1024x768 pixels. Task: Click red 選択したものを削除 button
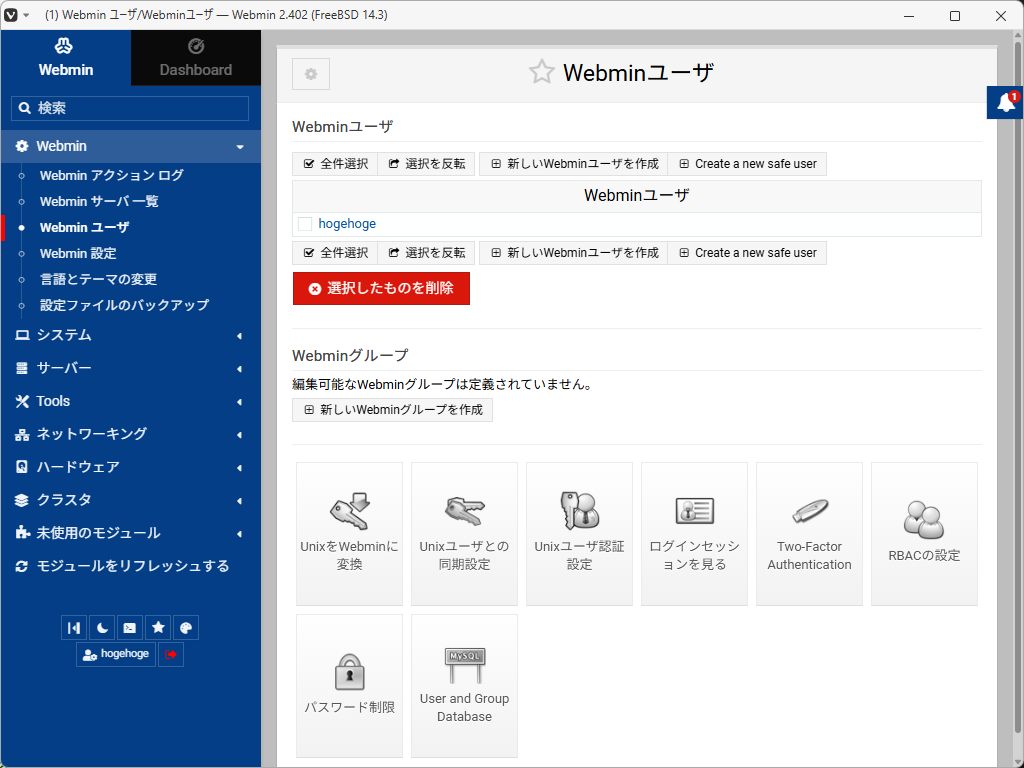point(381,289)
